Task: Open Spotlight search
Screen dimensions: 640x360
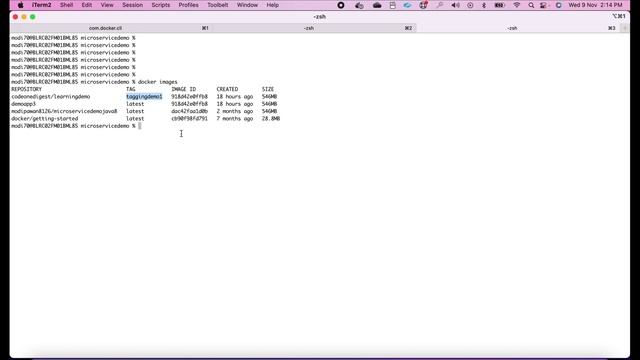Action: (x=531, y=5)
